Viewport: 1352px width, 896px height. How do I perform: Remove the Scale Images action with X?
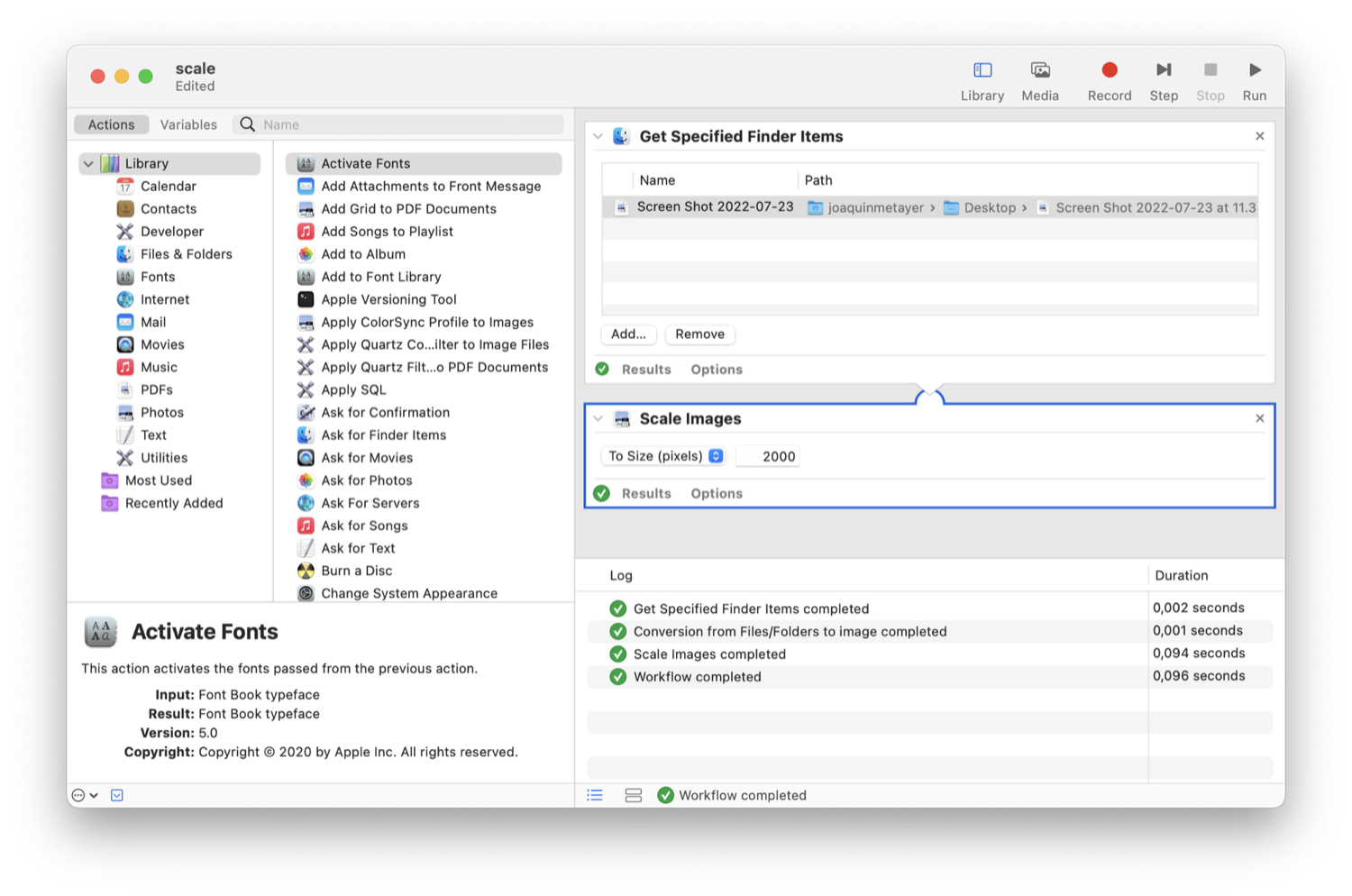pos(1259,418)
